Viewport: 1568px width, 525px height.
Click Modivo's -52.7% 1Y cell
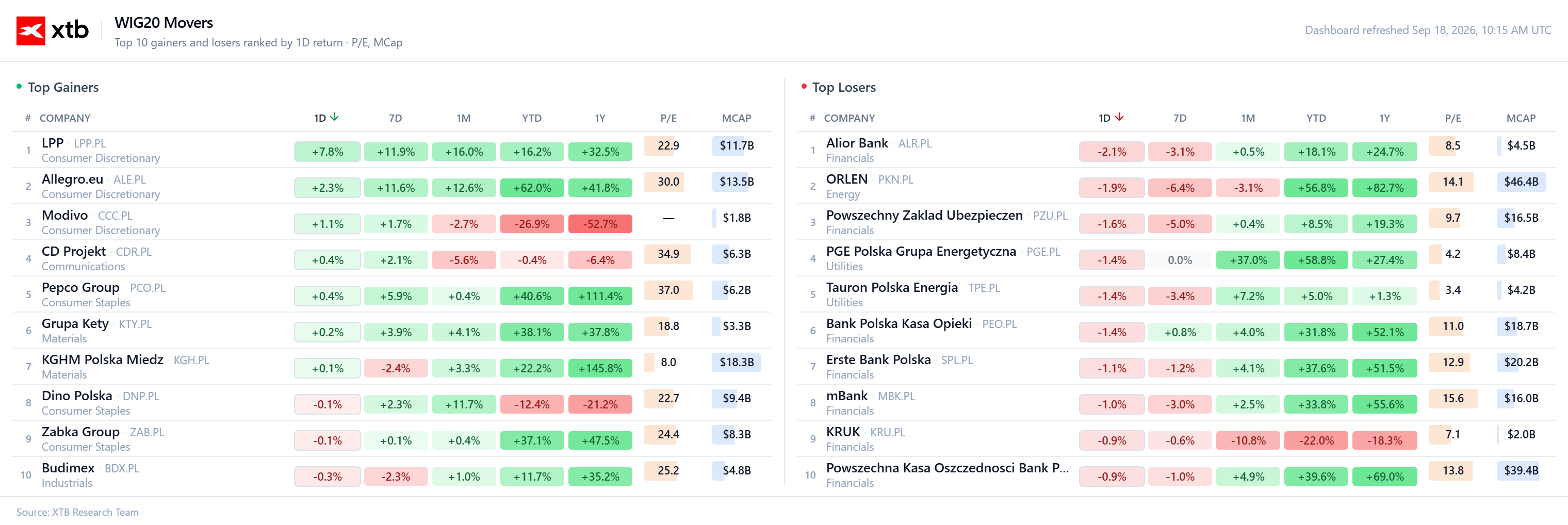[x=600, y=224]
